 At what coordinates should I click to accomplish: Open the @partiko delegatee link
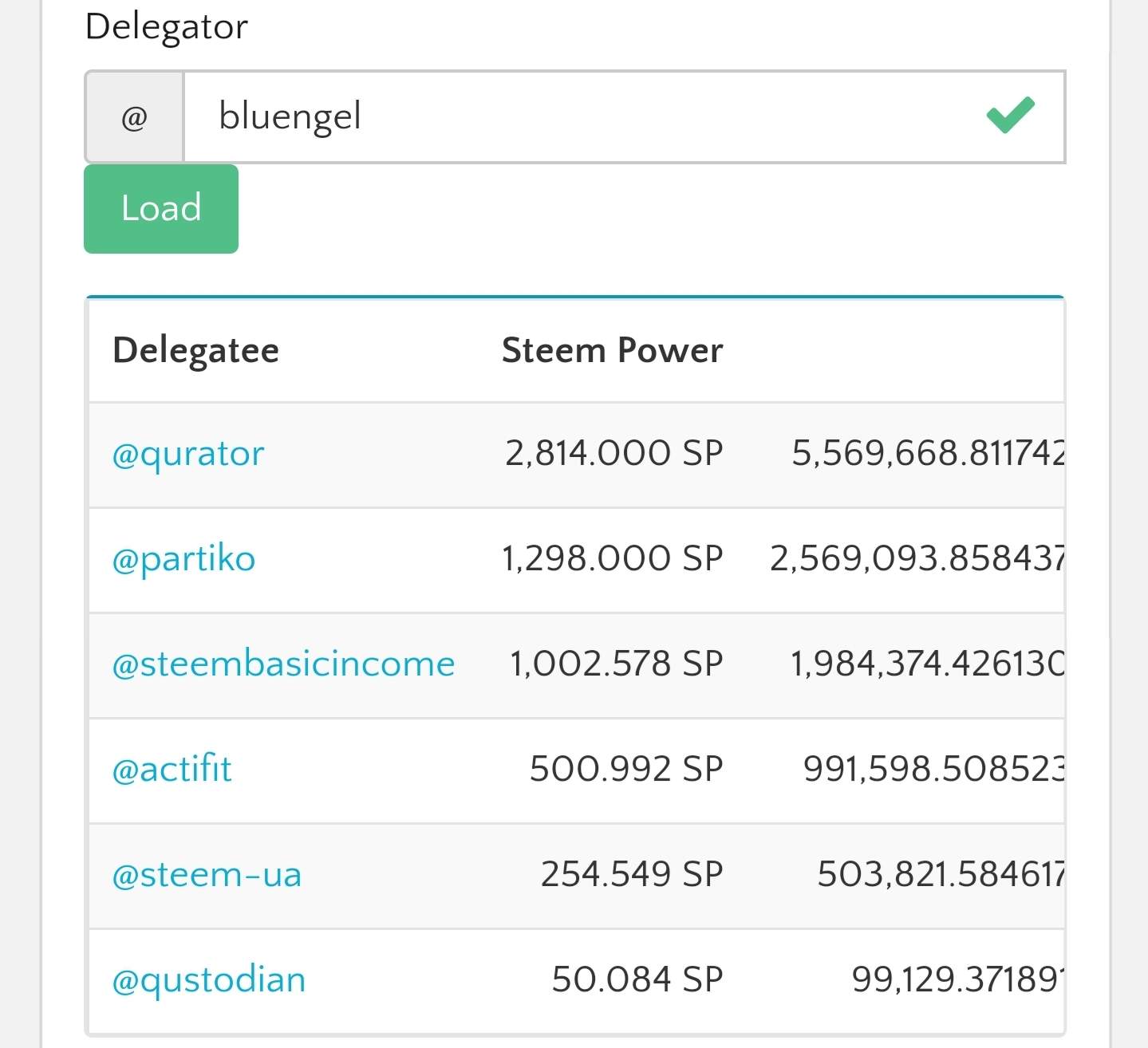(x=183, y=559)
